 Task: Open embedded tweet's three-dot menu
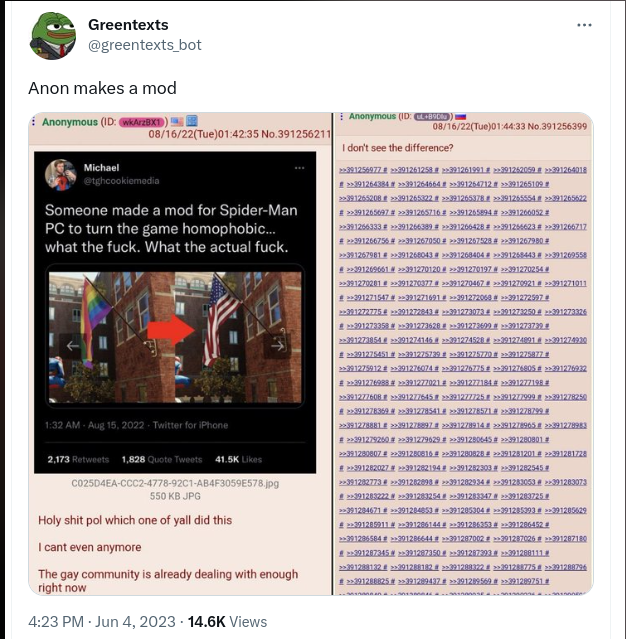click(x=300, y=168)
